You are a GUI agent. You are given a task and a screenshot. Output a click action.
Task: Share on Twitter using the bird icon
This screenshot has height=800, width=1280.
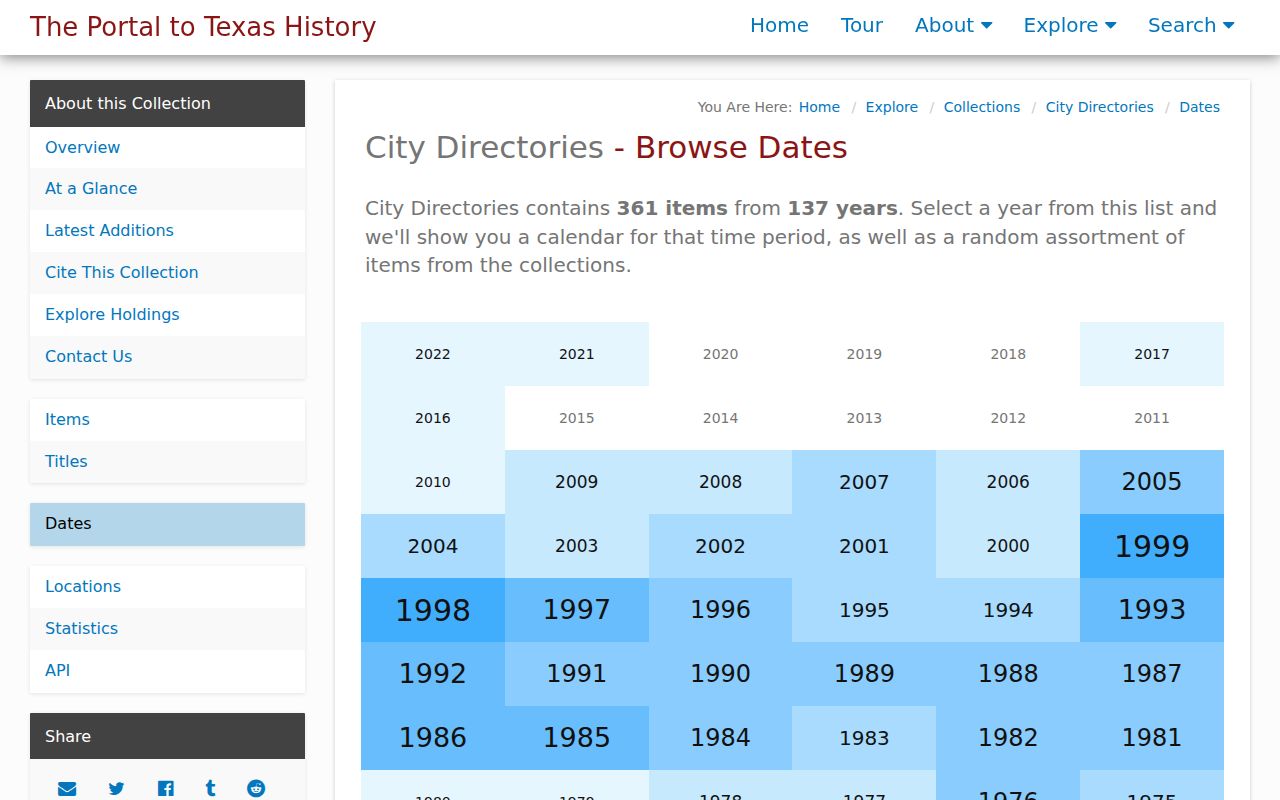116,788
